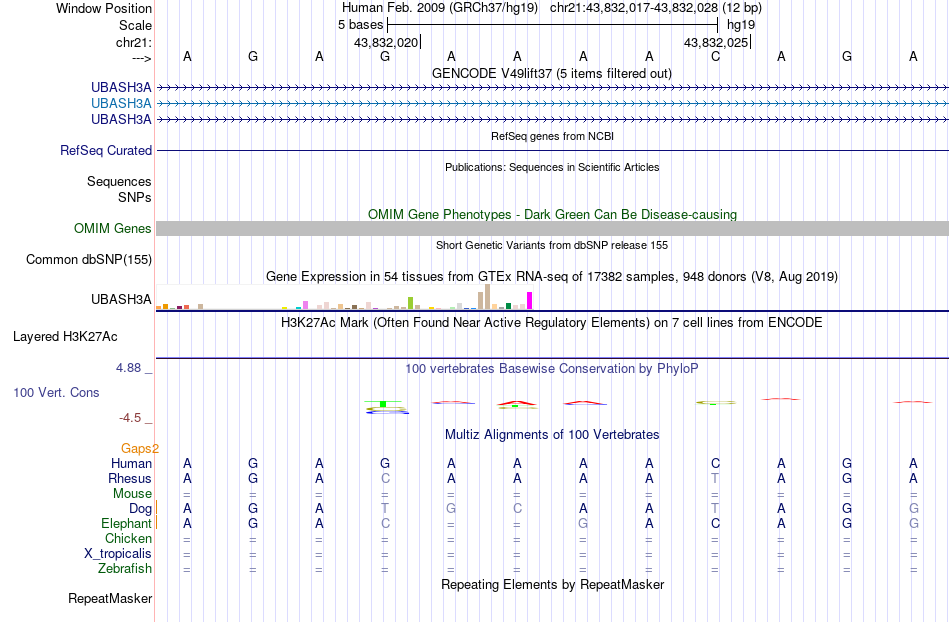Screen dimensions: 950x622
Task: Click the Sequences track label
Action: [x=119, y=182]
